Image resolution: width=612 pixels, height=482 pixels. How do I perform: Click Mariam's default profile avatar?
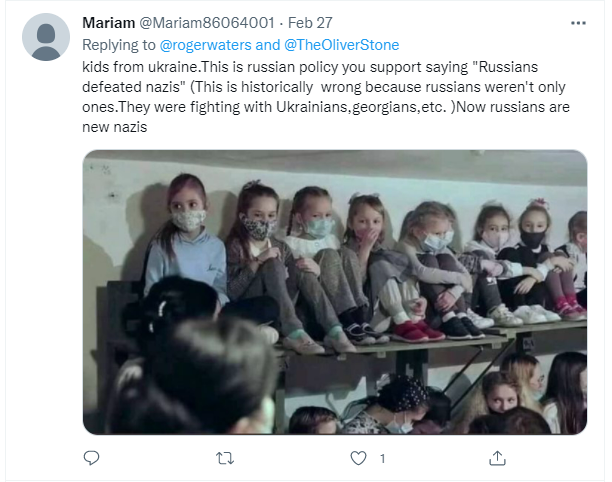46,37
